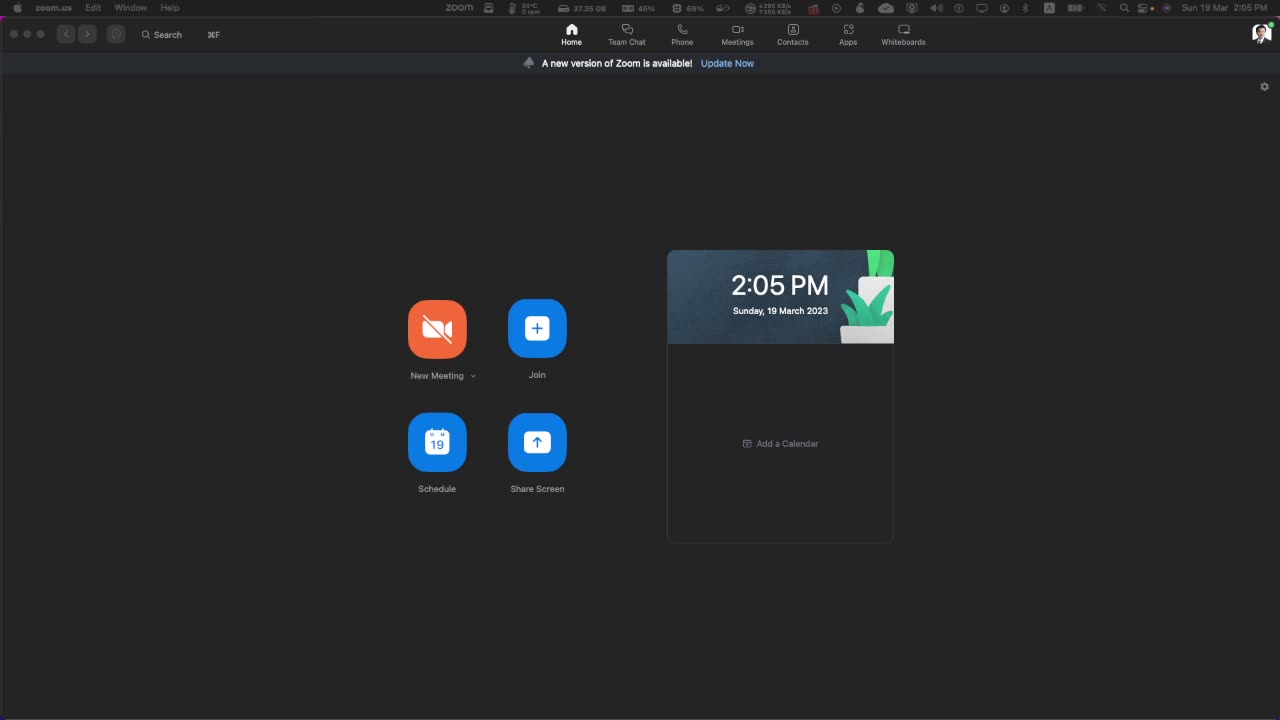Click the history clock button
This screenshot has height=720, width=1280.
click(116, 34)
